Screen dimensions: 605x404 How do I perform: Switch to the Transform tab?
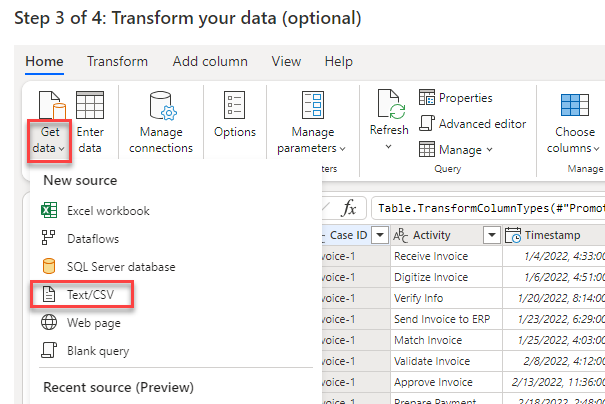[117, 61]
